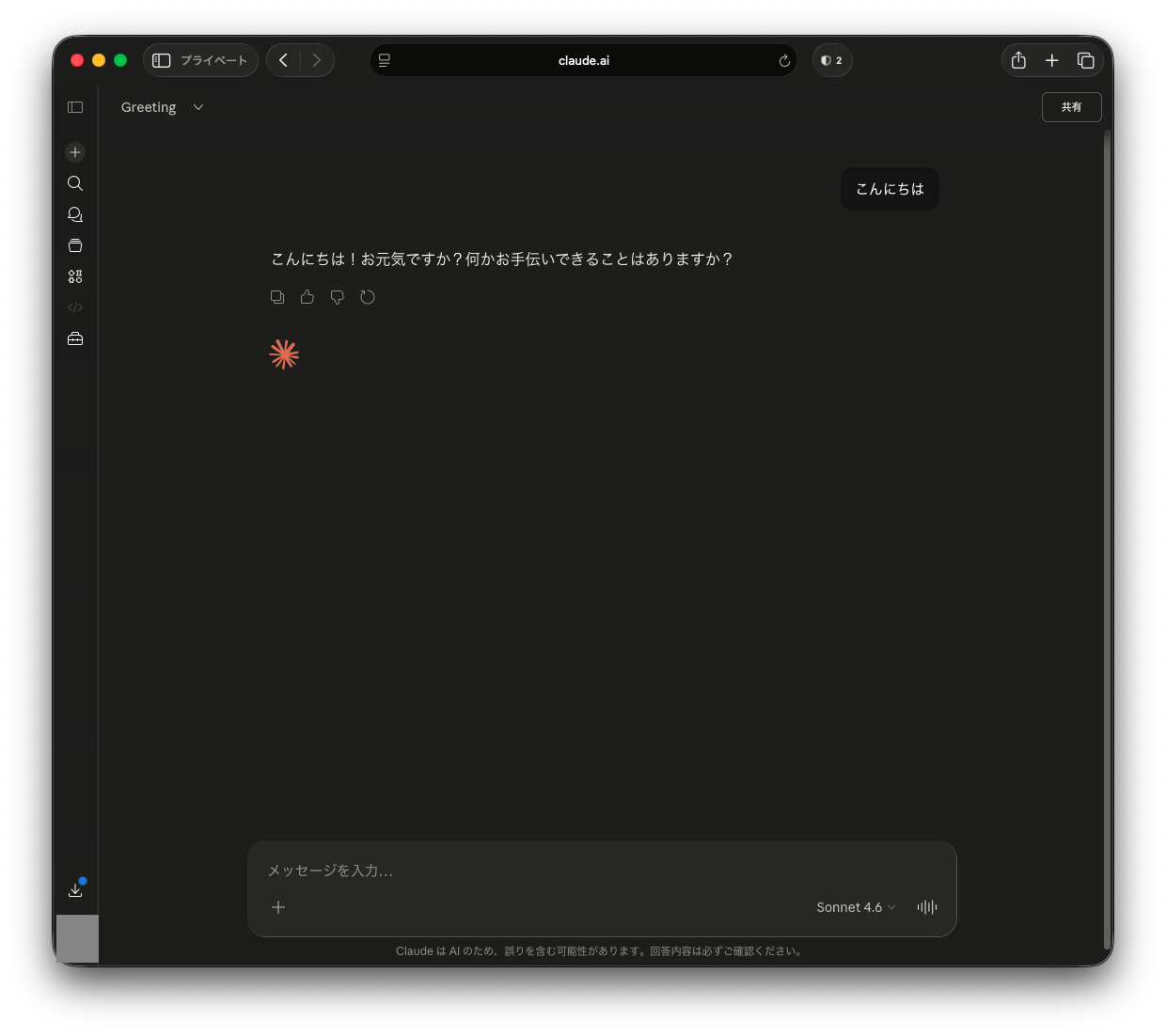Click the 共有 share button
The image size is (1166, 1036).
(1071, 107)
